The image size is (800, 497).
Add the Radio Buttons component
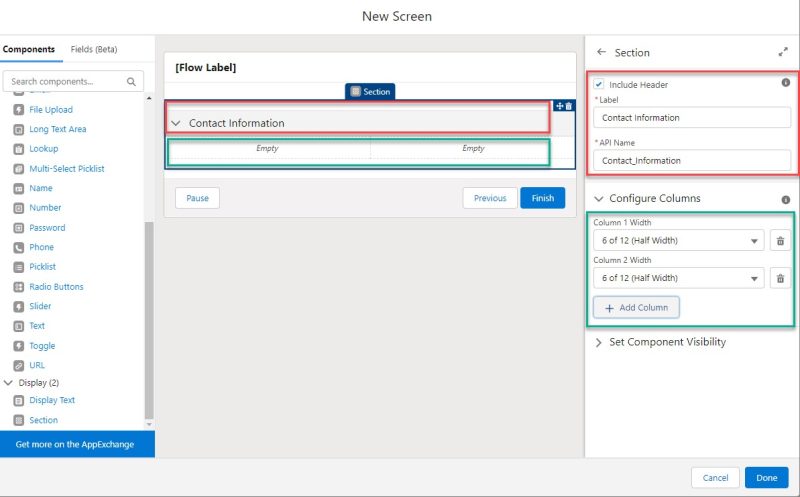(56, 287)
